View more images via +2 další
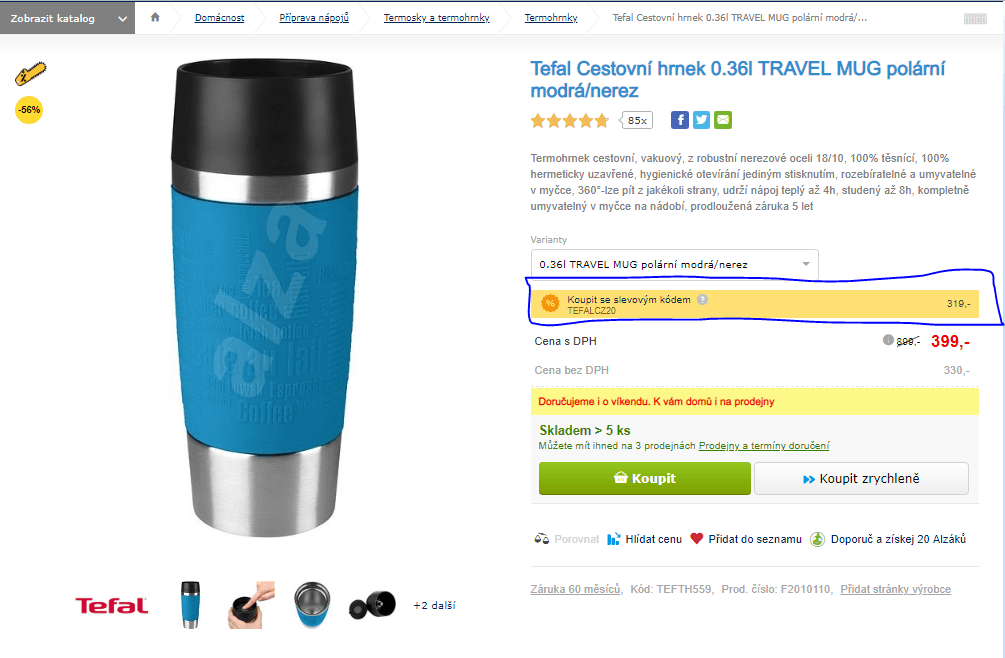 (x=434, y=605)
